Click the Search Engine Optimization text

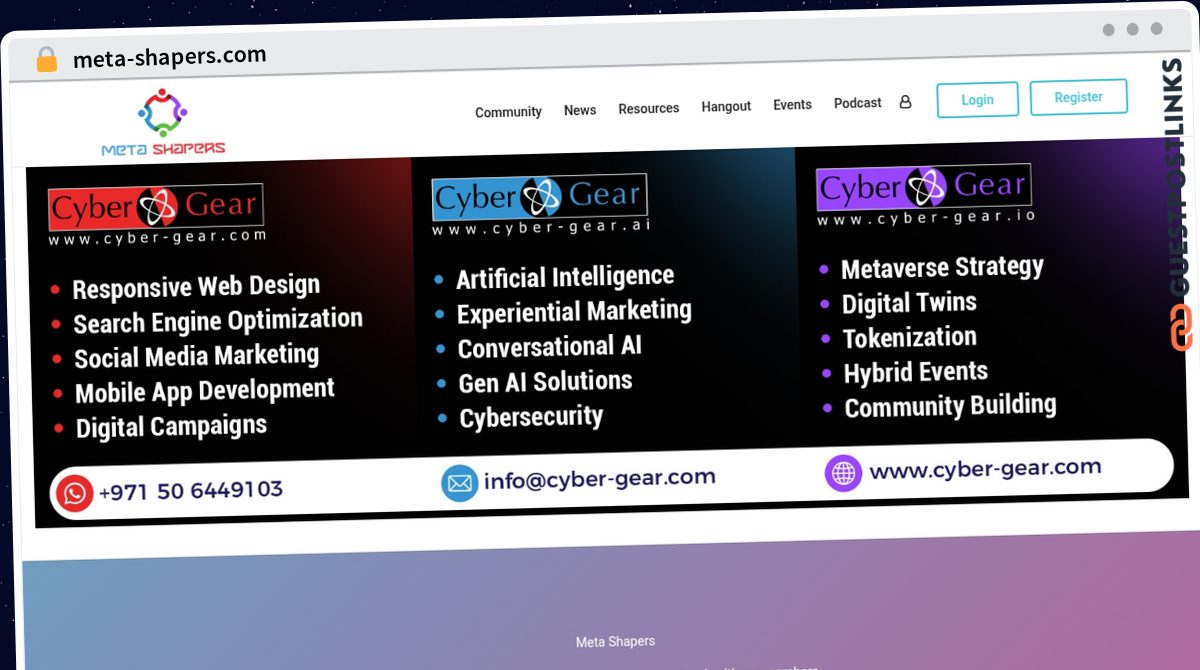coord(218,322)
